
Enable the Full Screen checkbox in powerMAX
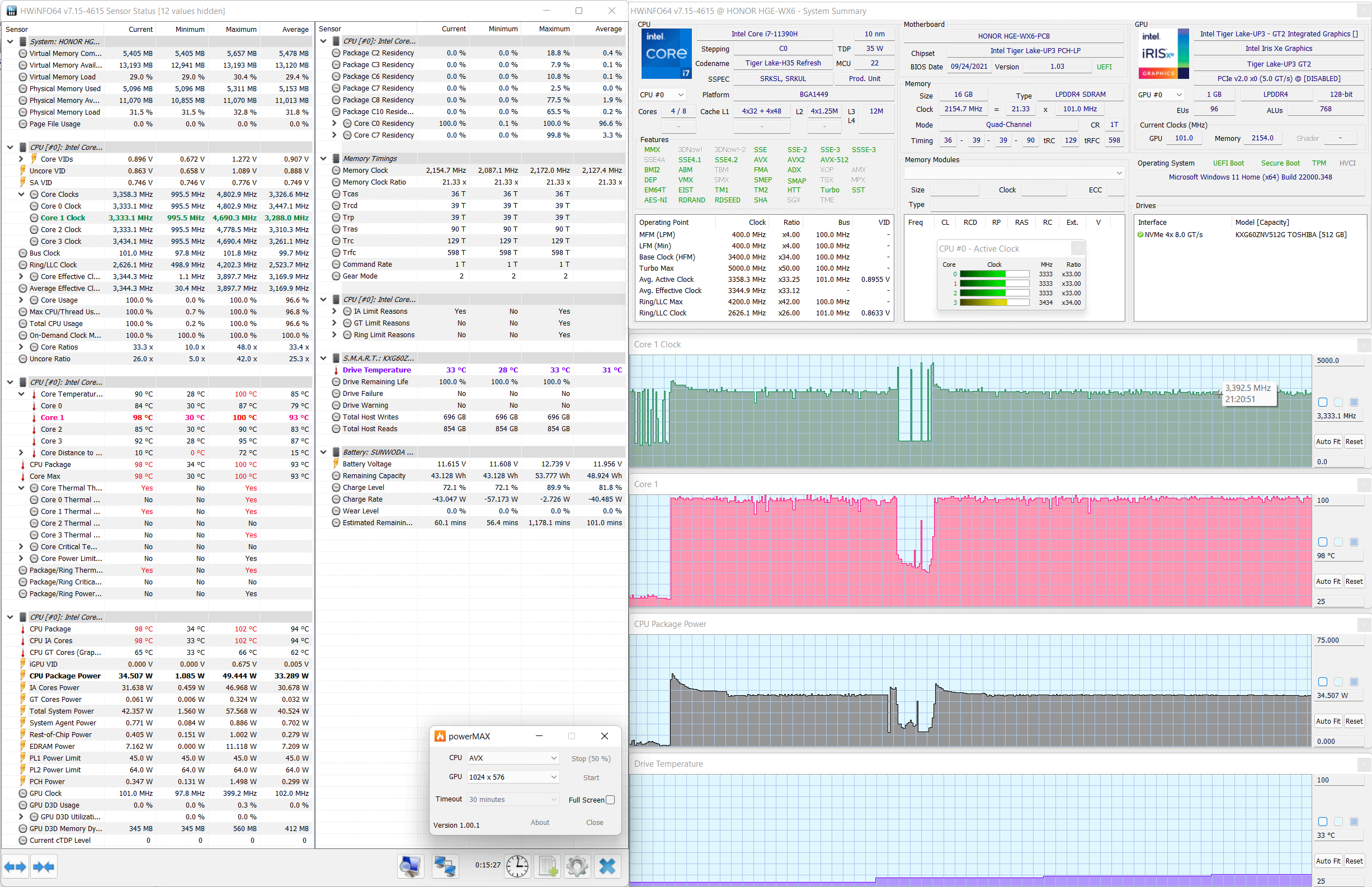611,799
